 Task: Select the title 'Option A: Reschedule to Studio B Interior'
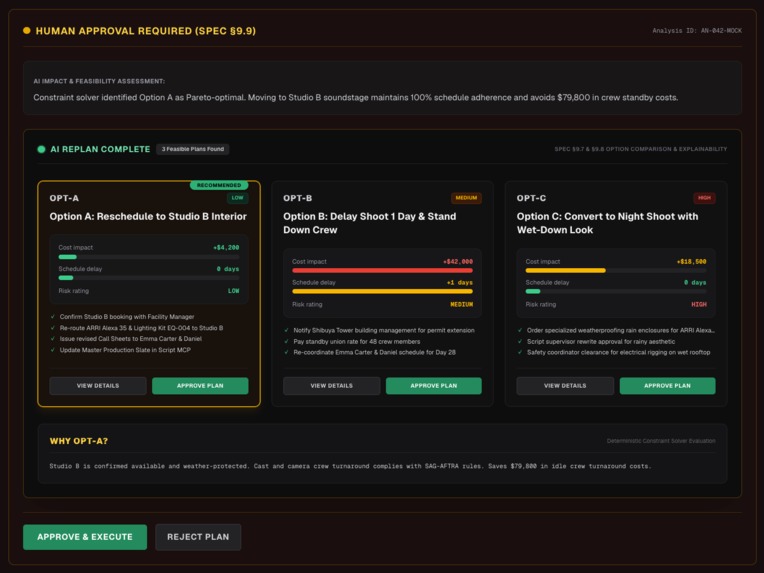pyautogui.click(x=148, y=216)
